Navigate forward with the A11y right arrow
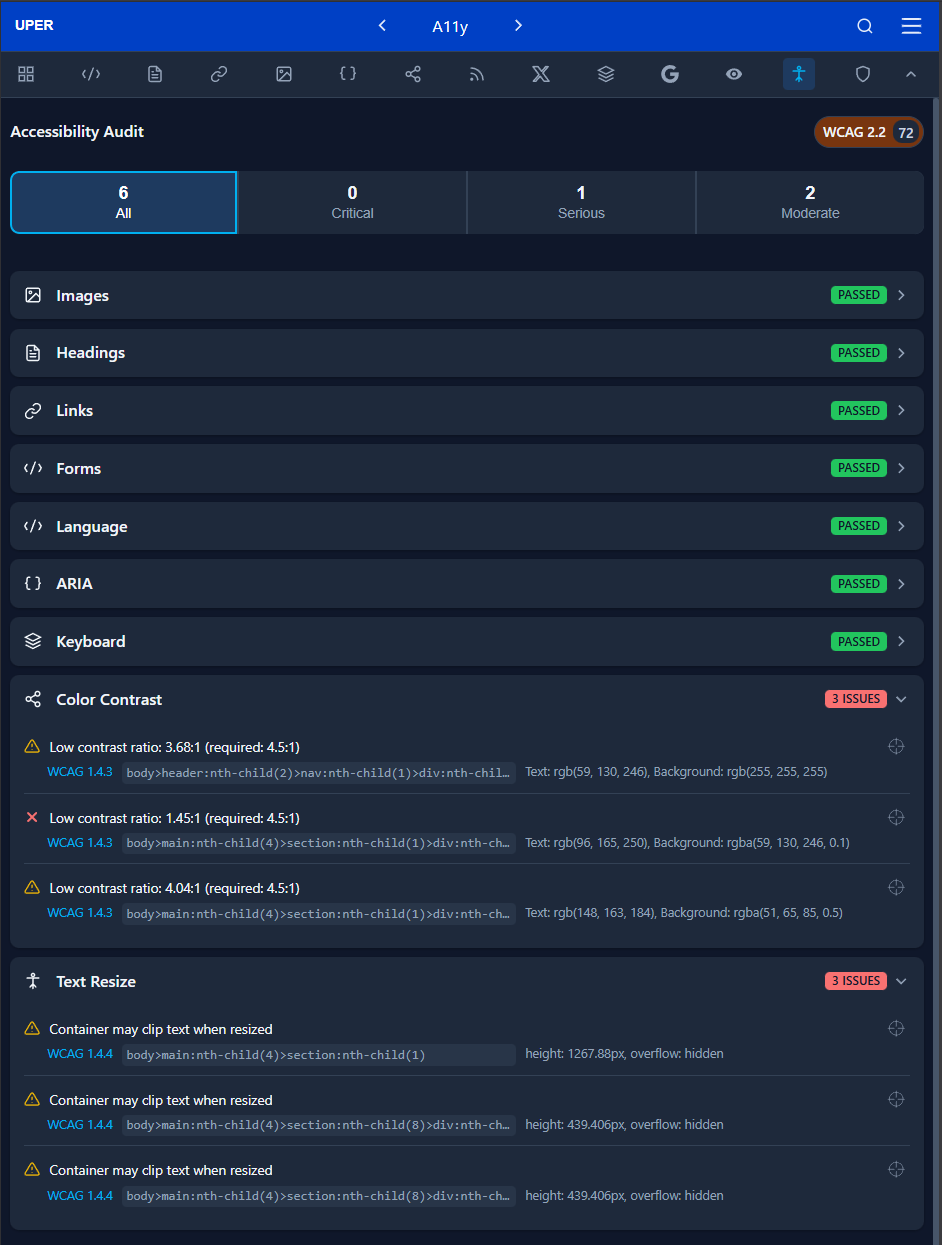 tap(518, 26)
